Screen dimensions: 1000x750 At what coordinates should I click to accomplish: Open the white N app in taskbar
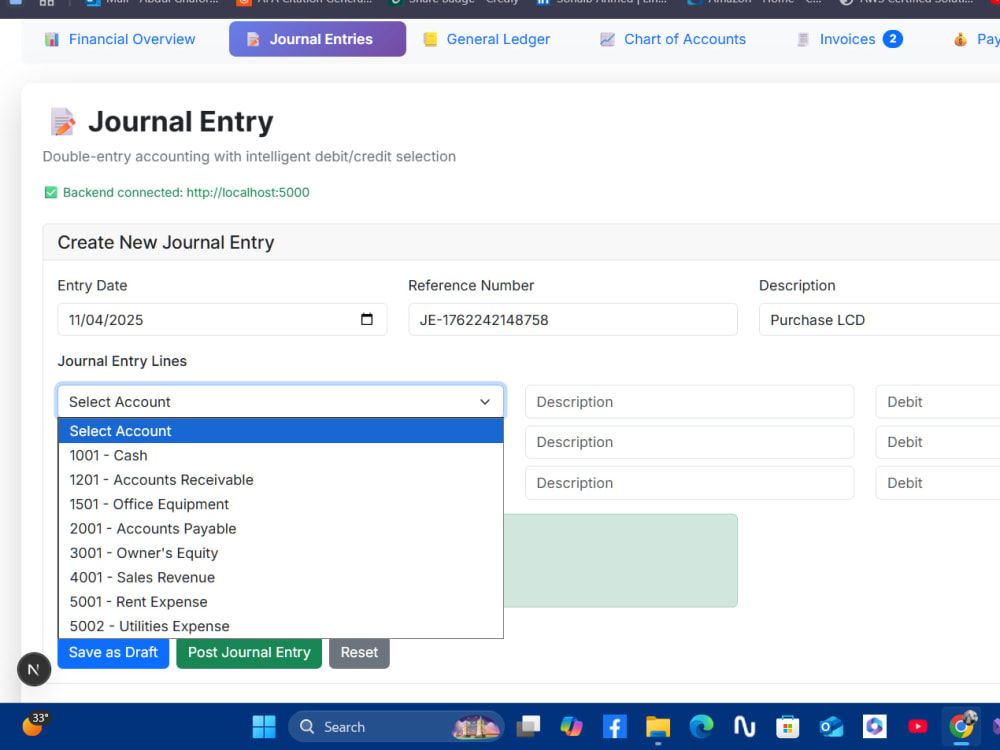744,726
